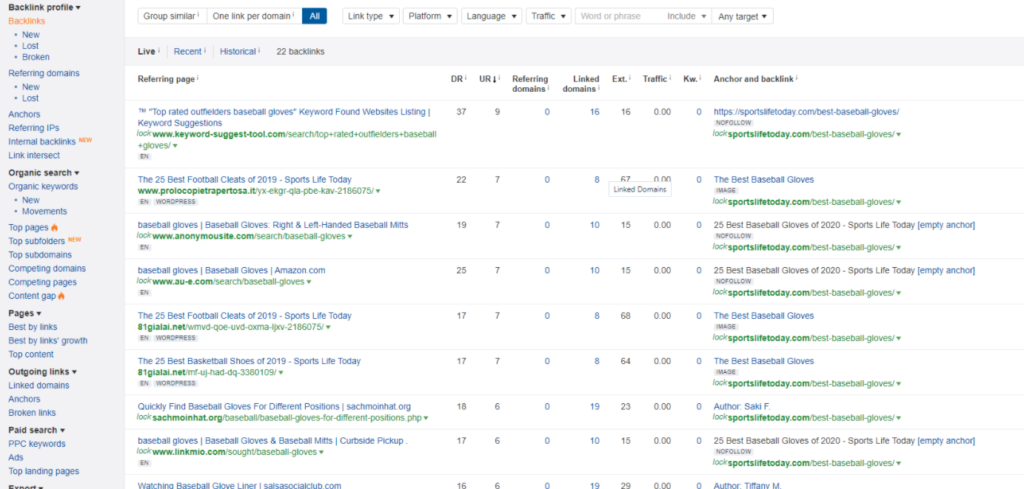
Task: Open the Language filter dropdown
Action: [x=492, y=16]
